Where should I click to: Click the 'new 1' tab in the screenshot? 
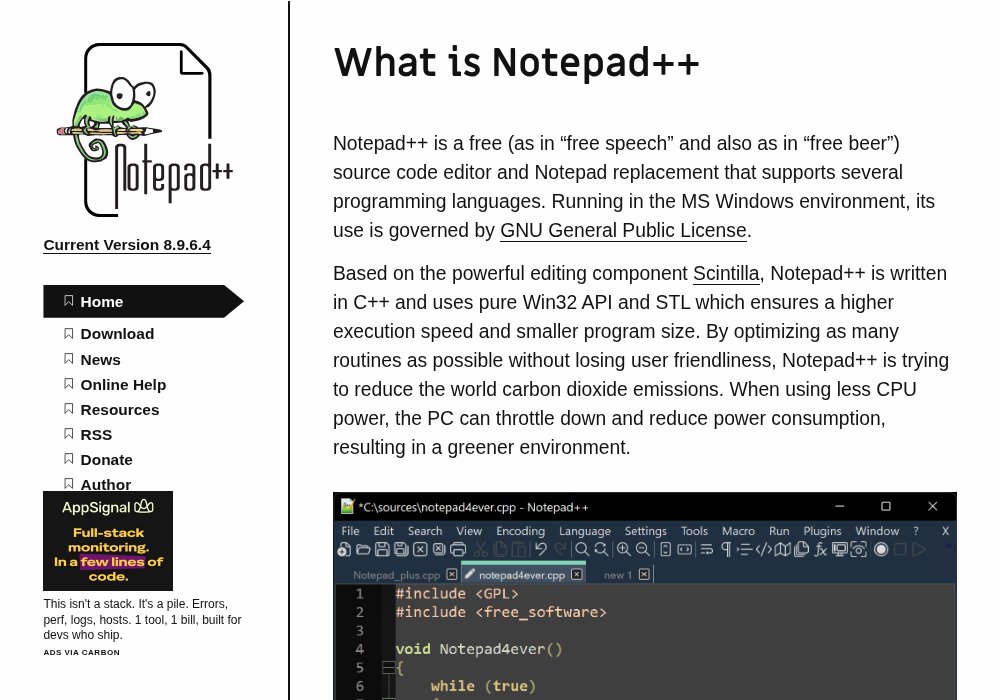coord(617,575)
